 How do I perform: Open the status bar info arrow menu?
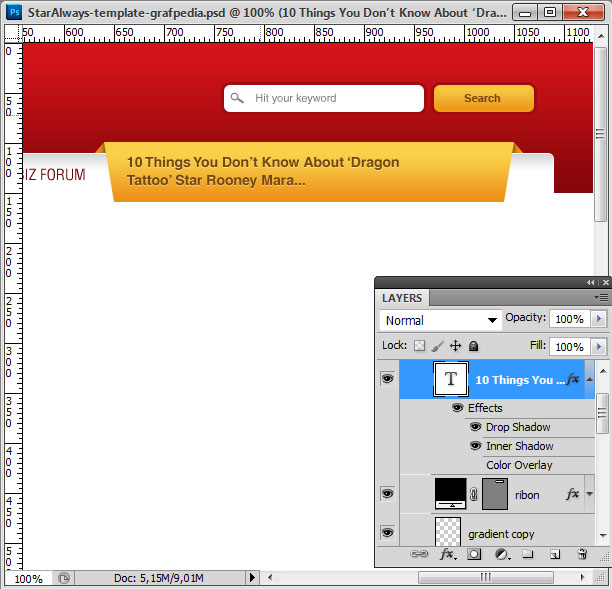(252, 577)
